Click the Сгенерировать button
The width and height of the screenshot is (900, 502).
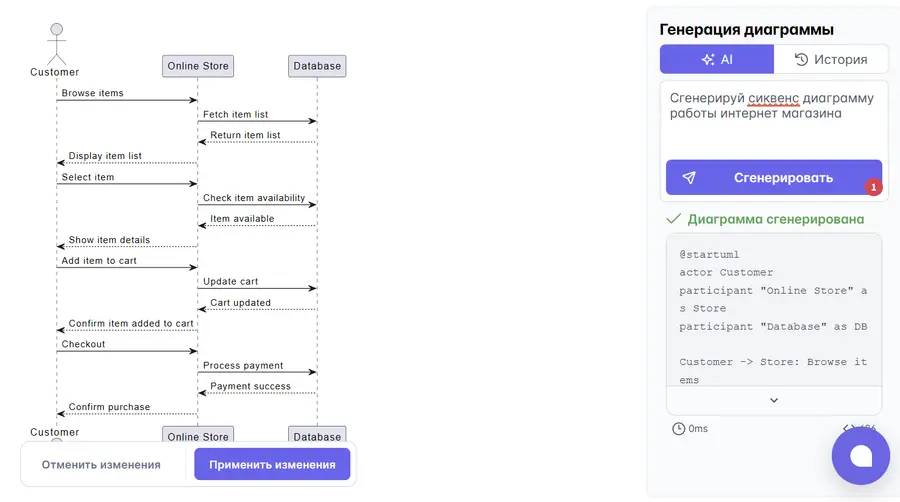(774, 178)
